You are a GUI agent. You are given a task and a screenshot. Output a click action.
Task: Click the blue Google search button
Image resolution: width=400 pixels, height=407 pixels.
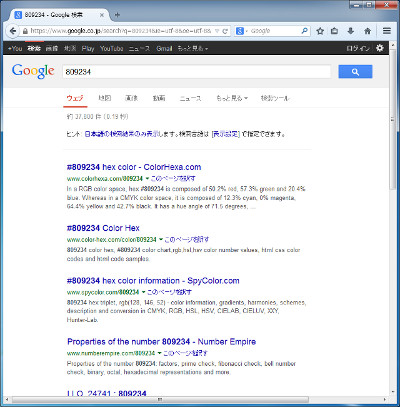[355, 72]
